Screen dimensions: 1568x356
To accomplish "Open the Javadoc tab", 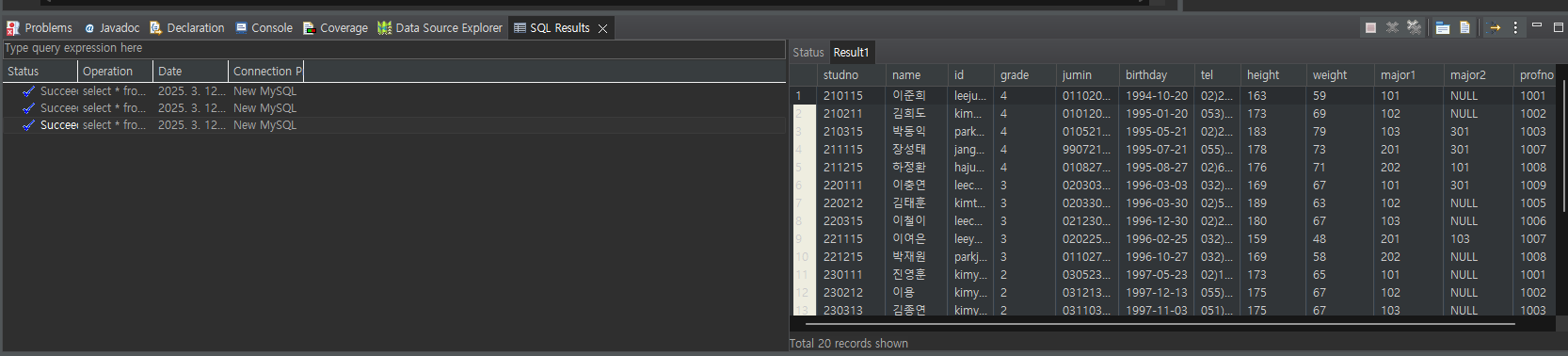I will click(112, 28).
